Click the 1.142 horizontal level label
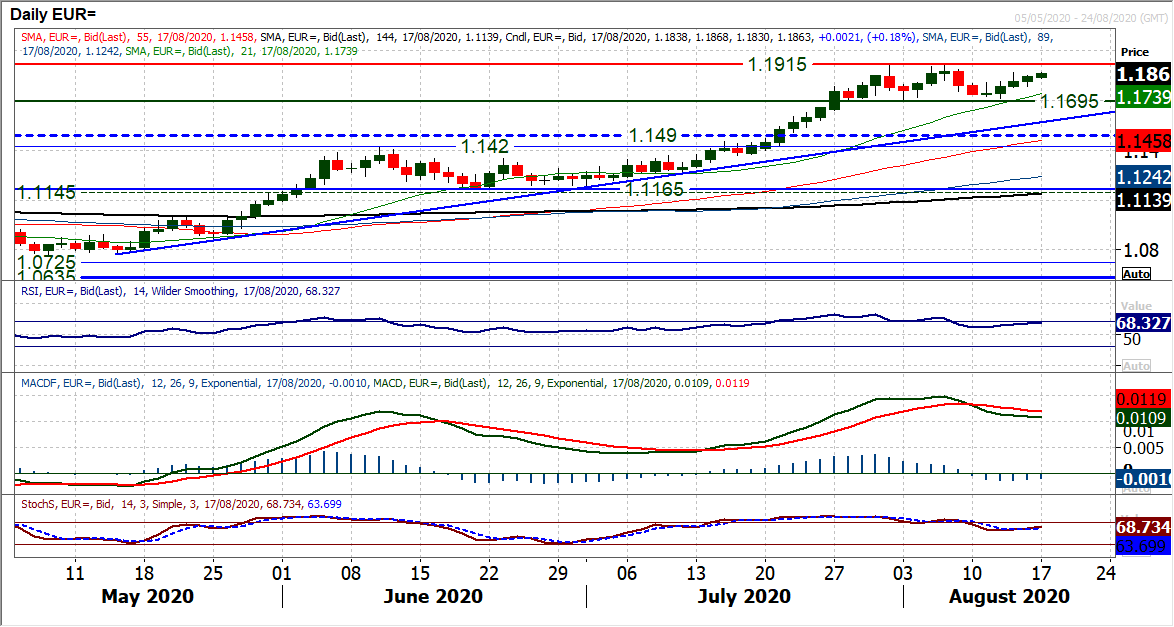Viewport: 1174px width, 627px height. [484, 146]
